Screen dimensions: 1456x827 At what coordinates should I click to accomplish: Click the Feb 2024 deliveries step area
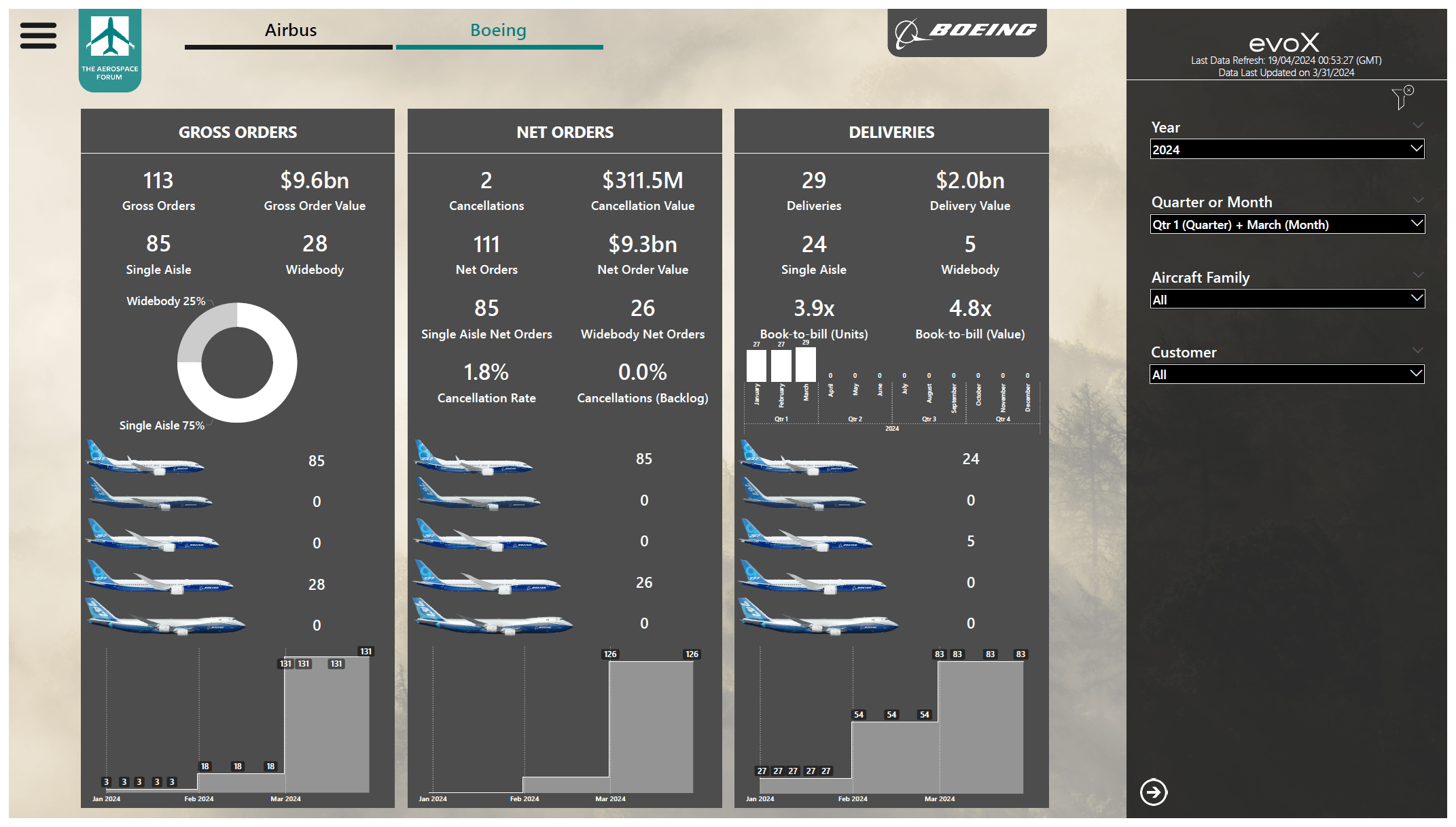[895, 757]
